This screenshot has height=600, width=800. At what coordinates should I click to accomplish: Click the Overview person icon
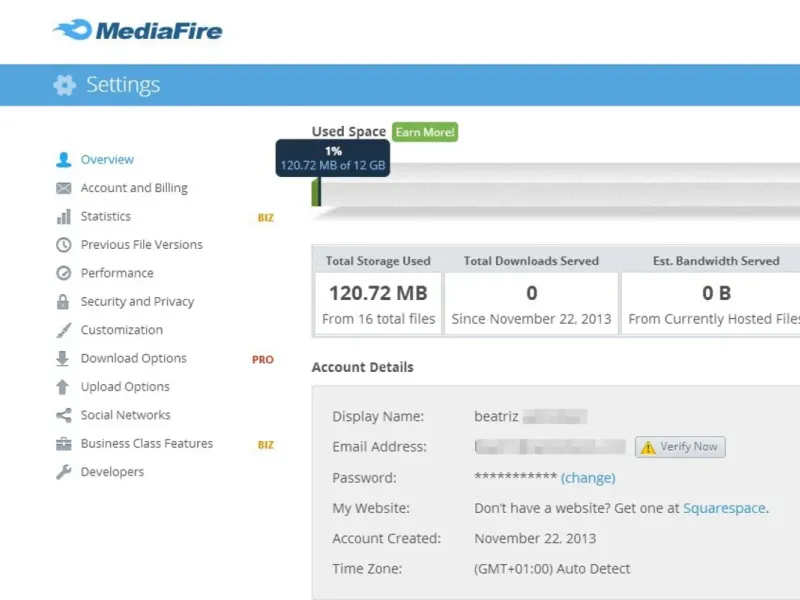(64, 160)
